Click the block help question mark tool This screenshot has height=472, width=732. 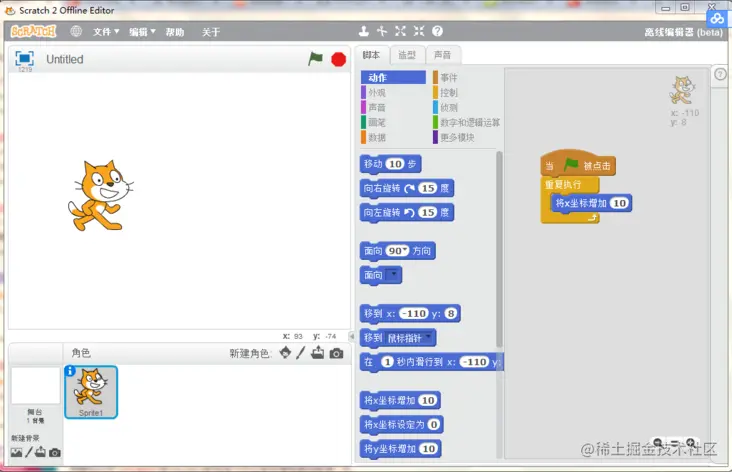point(437,31)
